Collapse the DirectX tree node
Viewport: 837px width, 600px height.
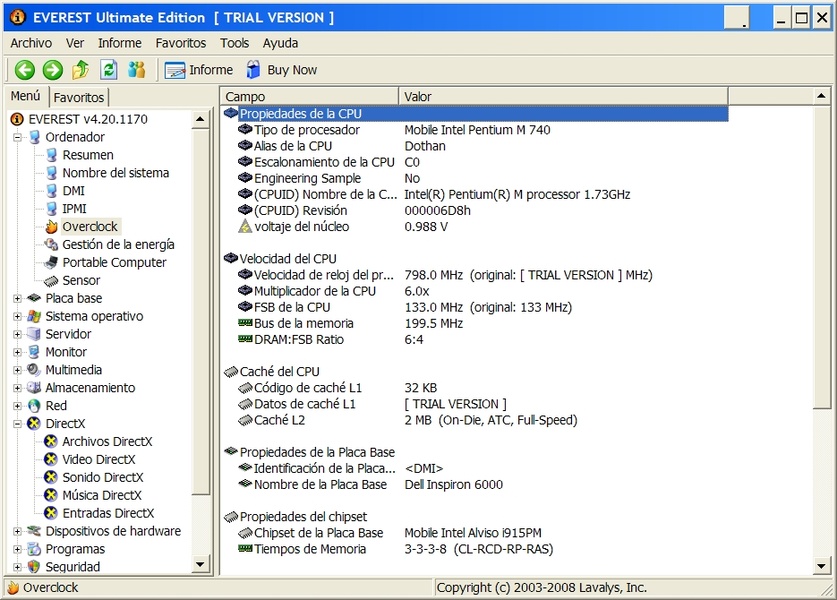pyautogui.click(x=18, y=424)
